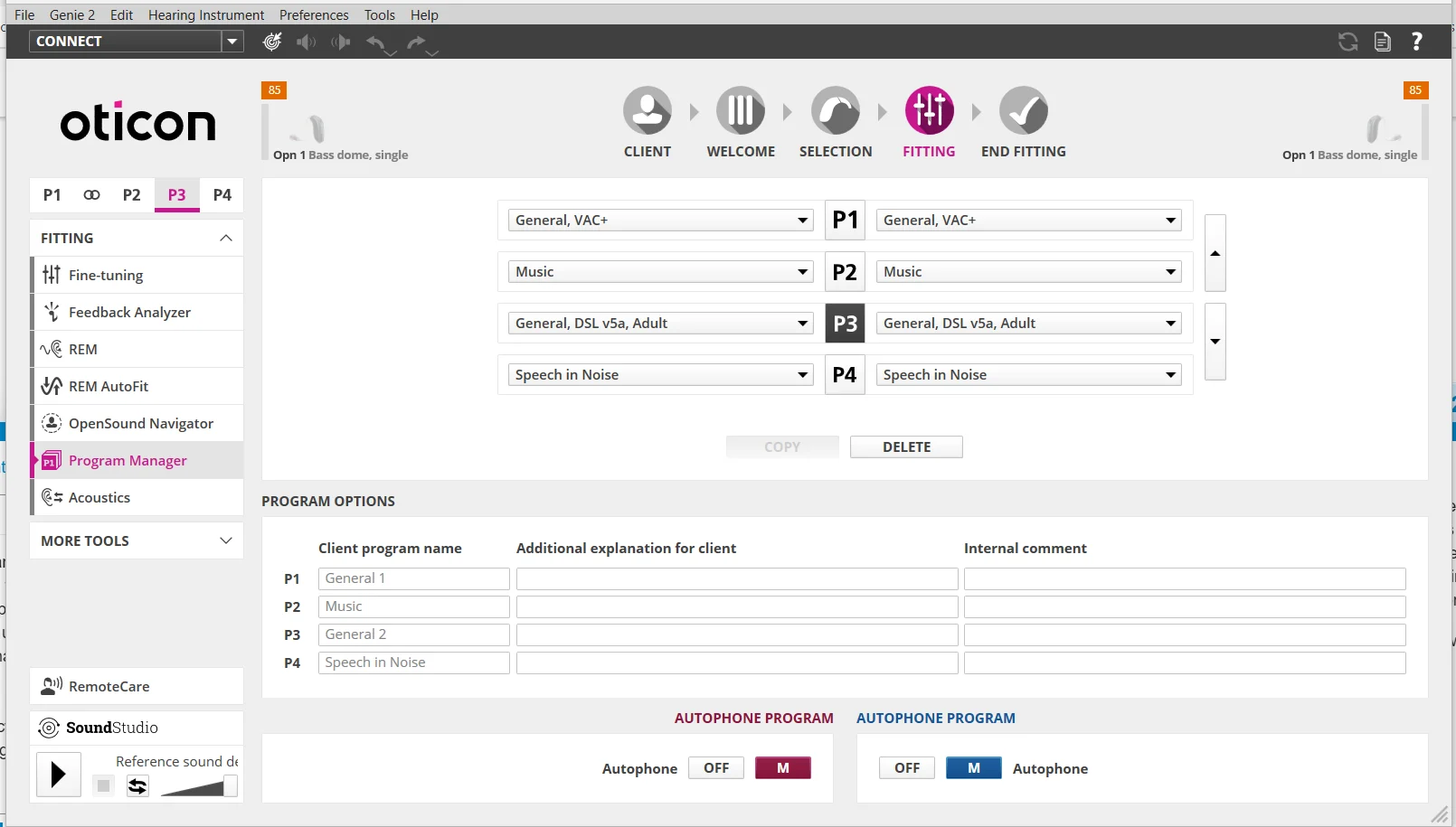The width and height of the screenshot is (1456, 827).
Task: Switch to the P1 program tab
Action: pyautogui.click(x=52, y=194)
